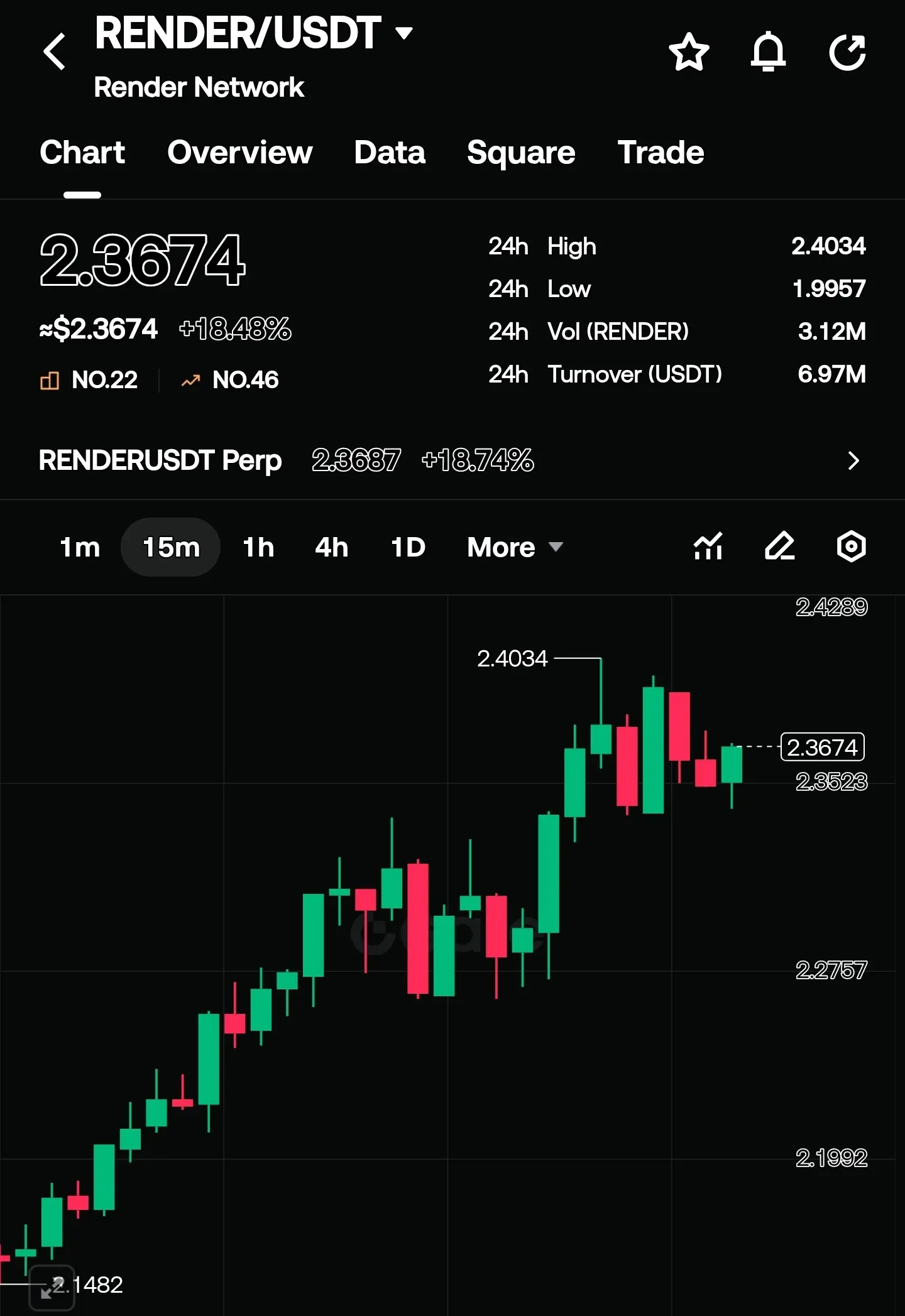Tap the 24h Low value 1.9957
Image resolution: width=905 pixels, height=1316 pixels.
(829, 289)
